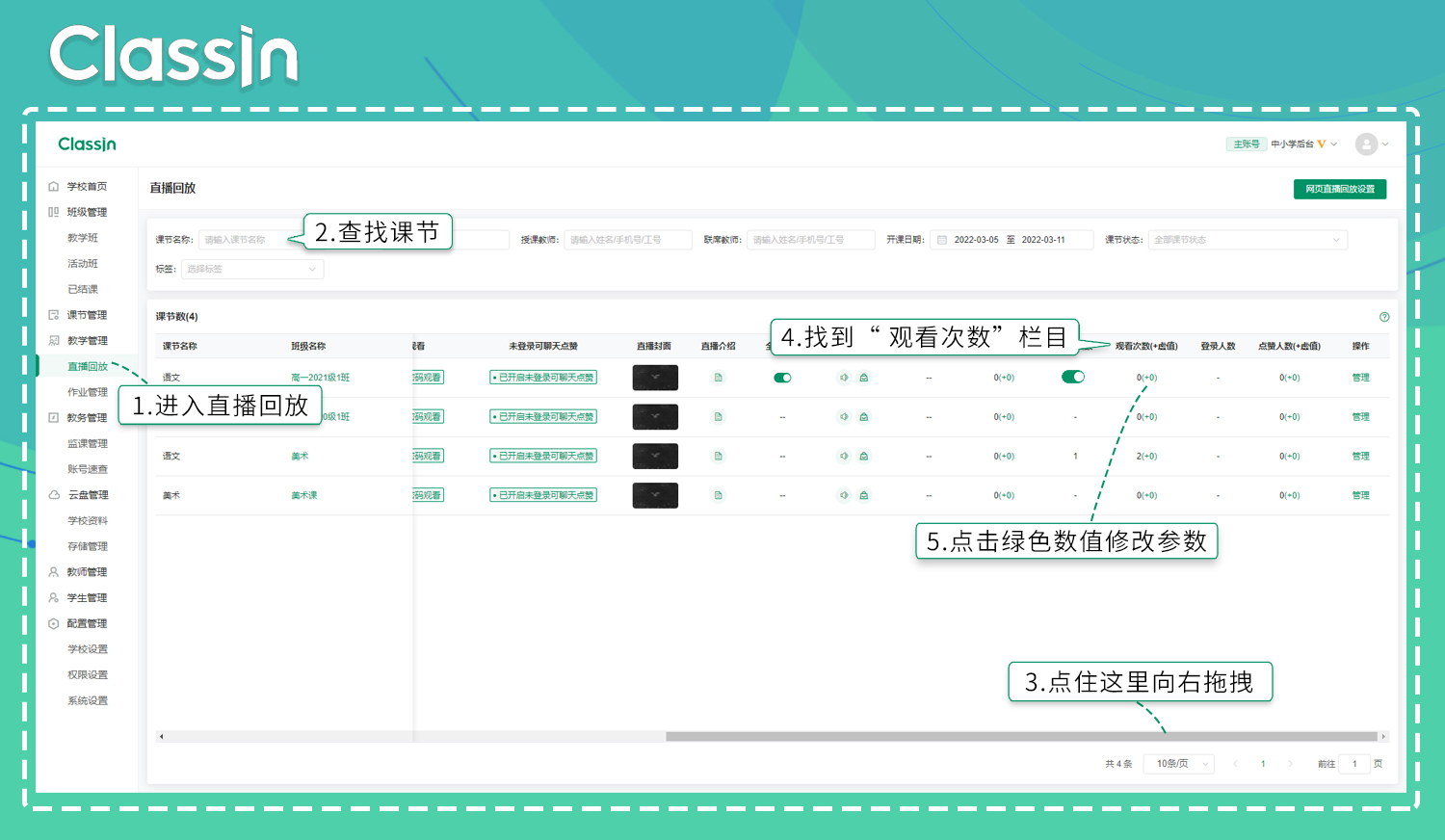Open 活动班 in sidebar
Image resolution: width=1445 pixels, height=840 pixels.
click(83, 263)
